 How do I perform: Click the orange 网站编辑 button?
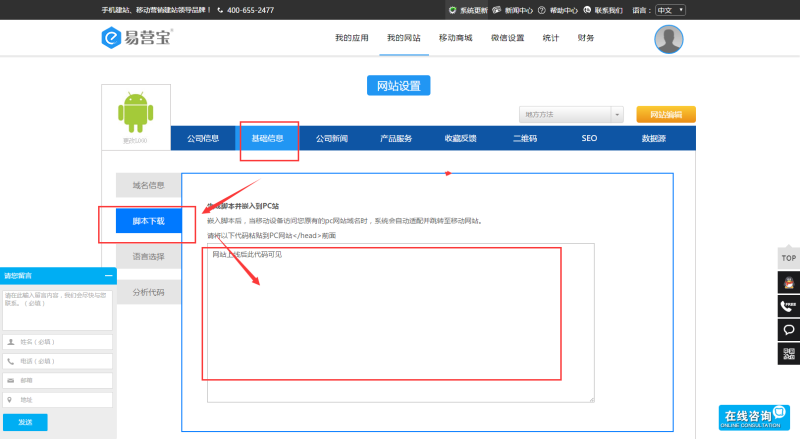pos(666,114)
